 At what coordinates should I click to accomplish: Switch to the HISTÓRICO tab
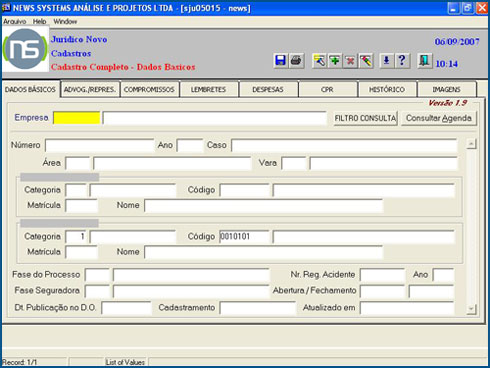(x=387, y=89)
